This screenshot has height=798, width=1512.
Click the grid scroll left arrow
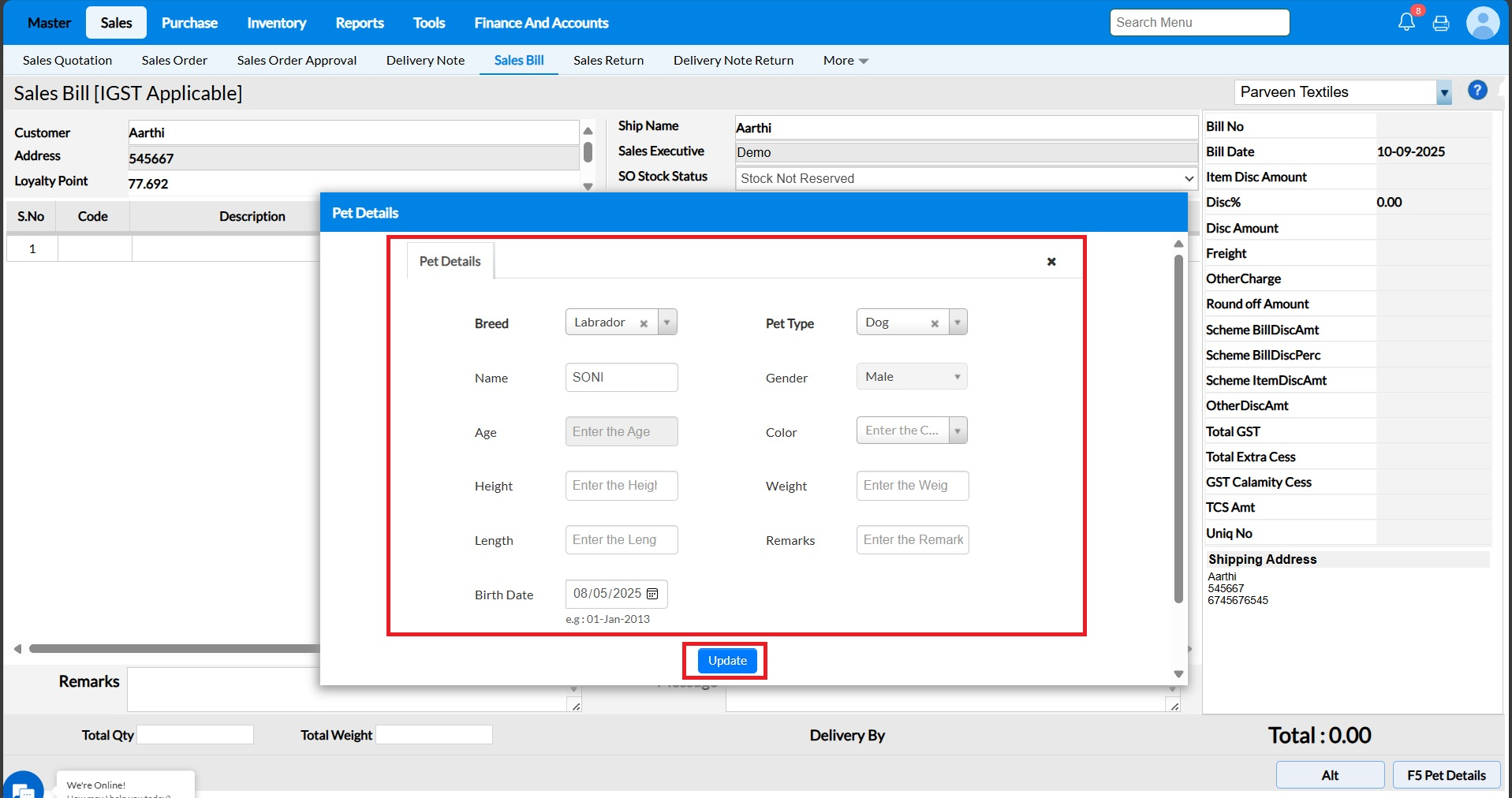tap(17, 649)
